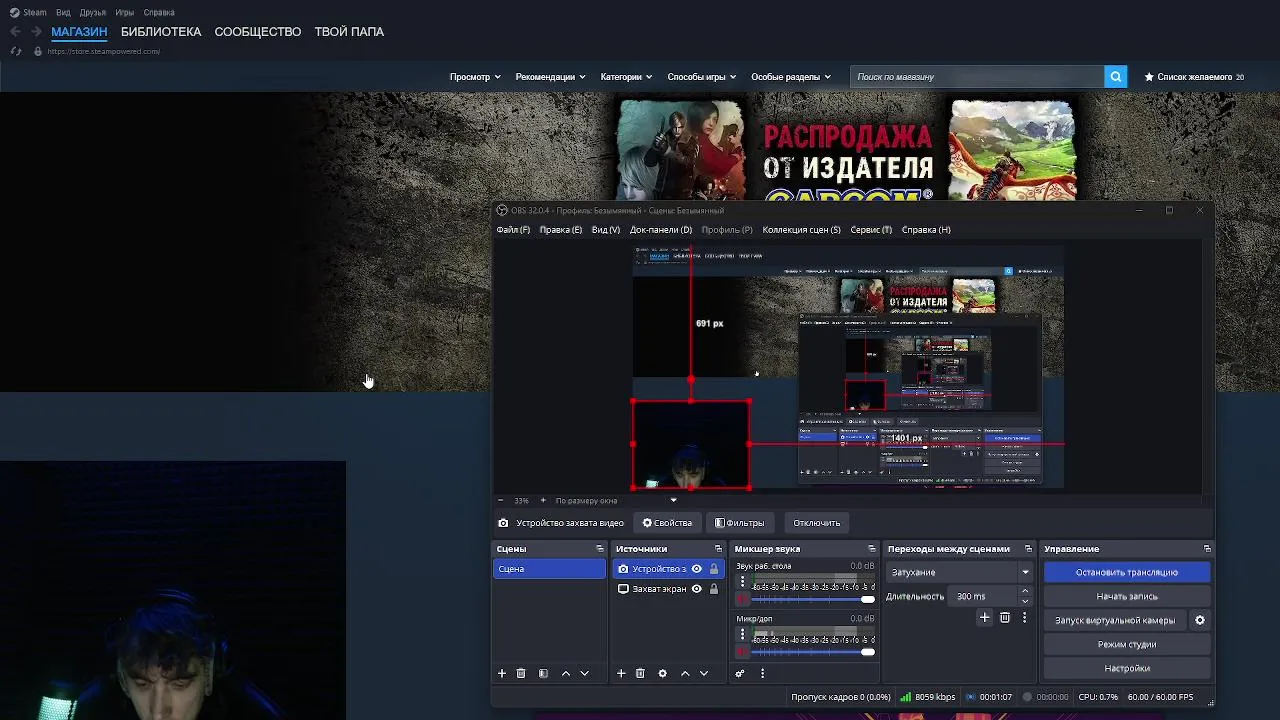Open advanced audio properties in Микшер звука
The image size is (1280, 720).
click(740, 673)
